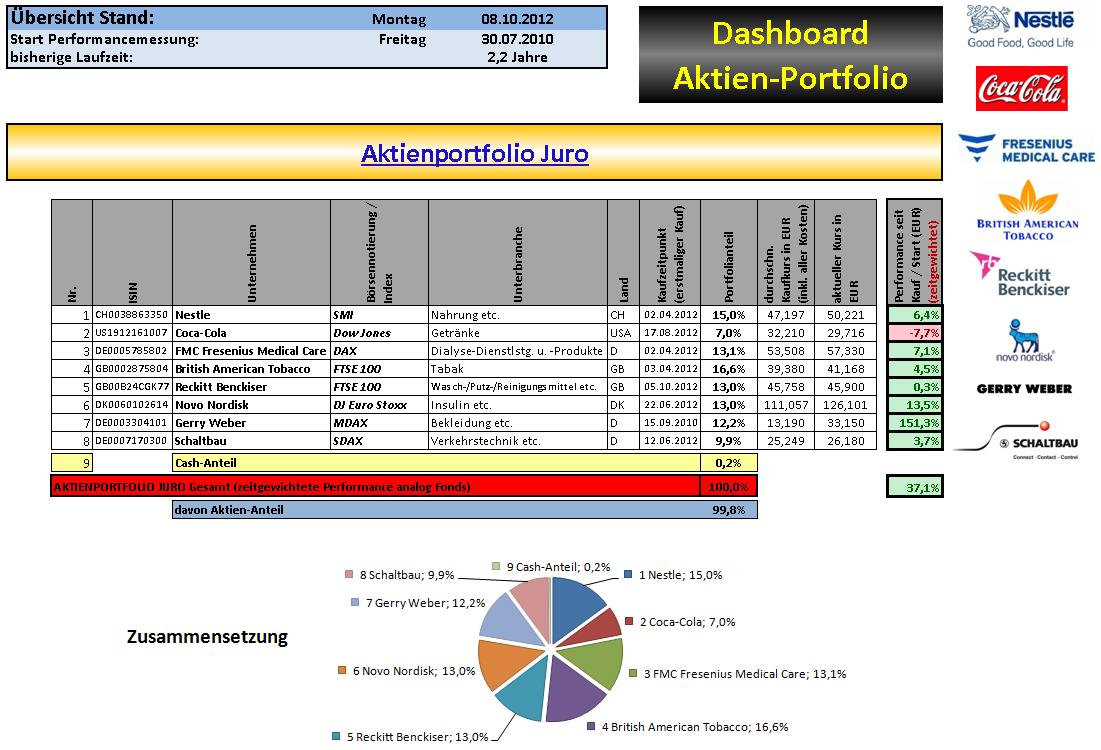Click the 'Portfolioanteil' column header
This screenshot has height=750, width=1101.
click(729, 252)
